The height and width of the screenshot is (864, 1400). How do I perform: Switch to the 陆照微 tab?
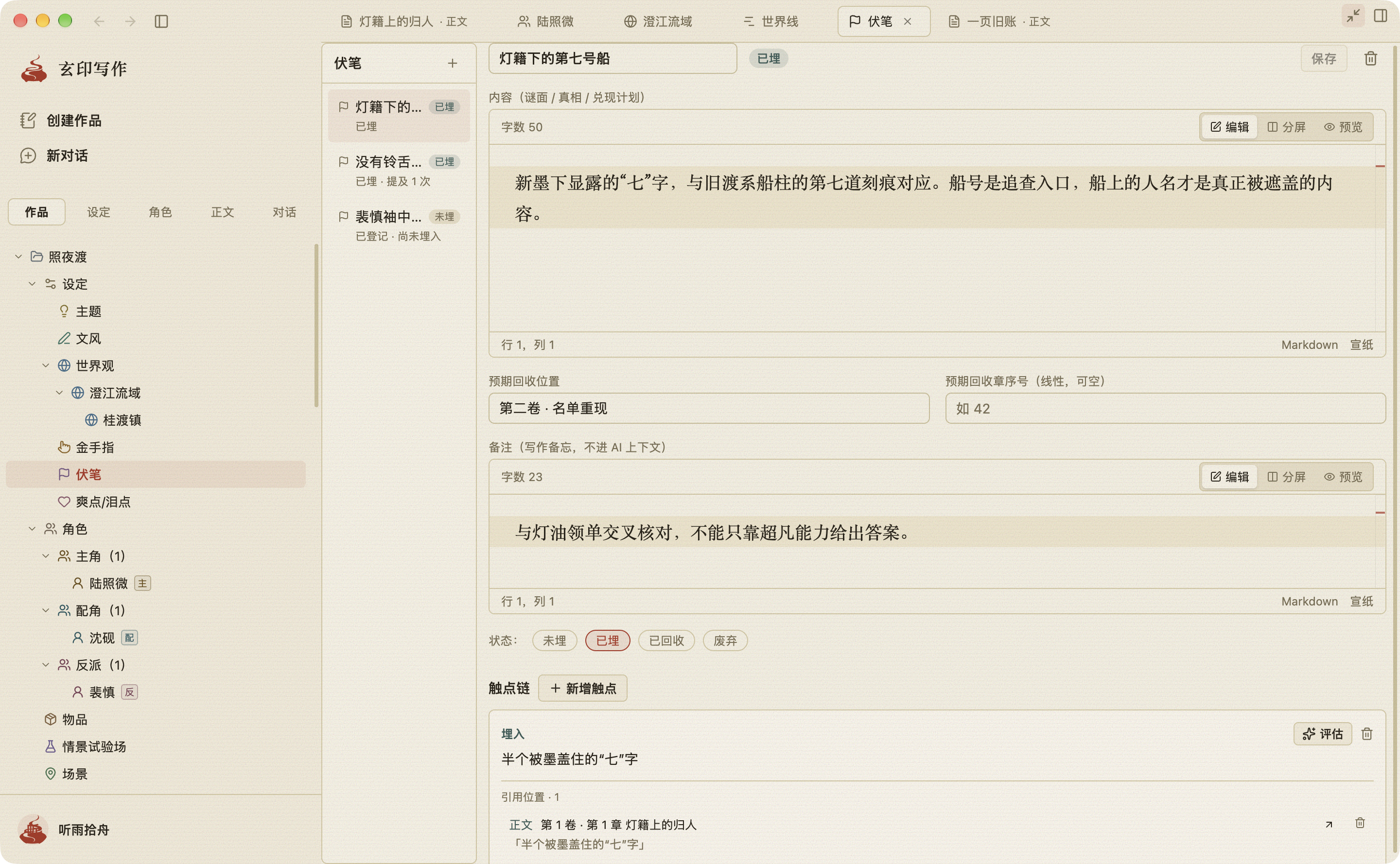545,21
